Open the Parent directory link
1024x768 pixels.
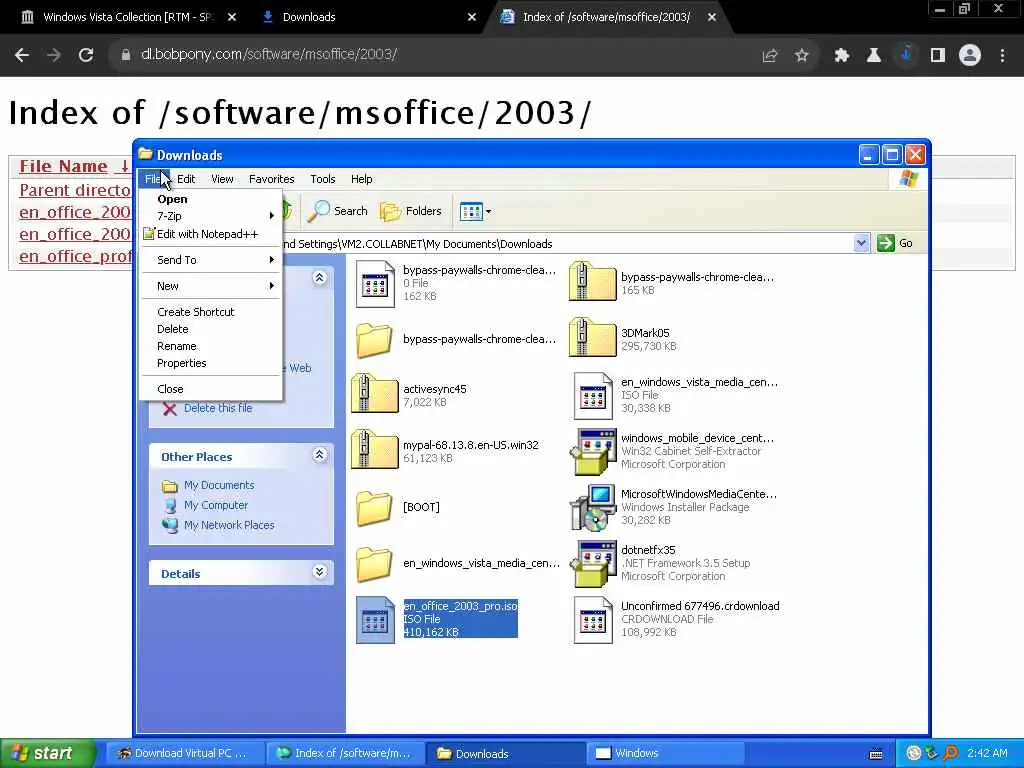click(74, 190)
